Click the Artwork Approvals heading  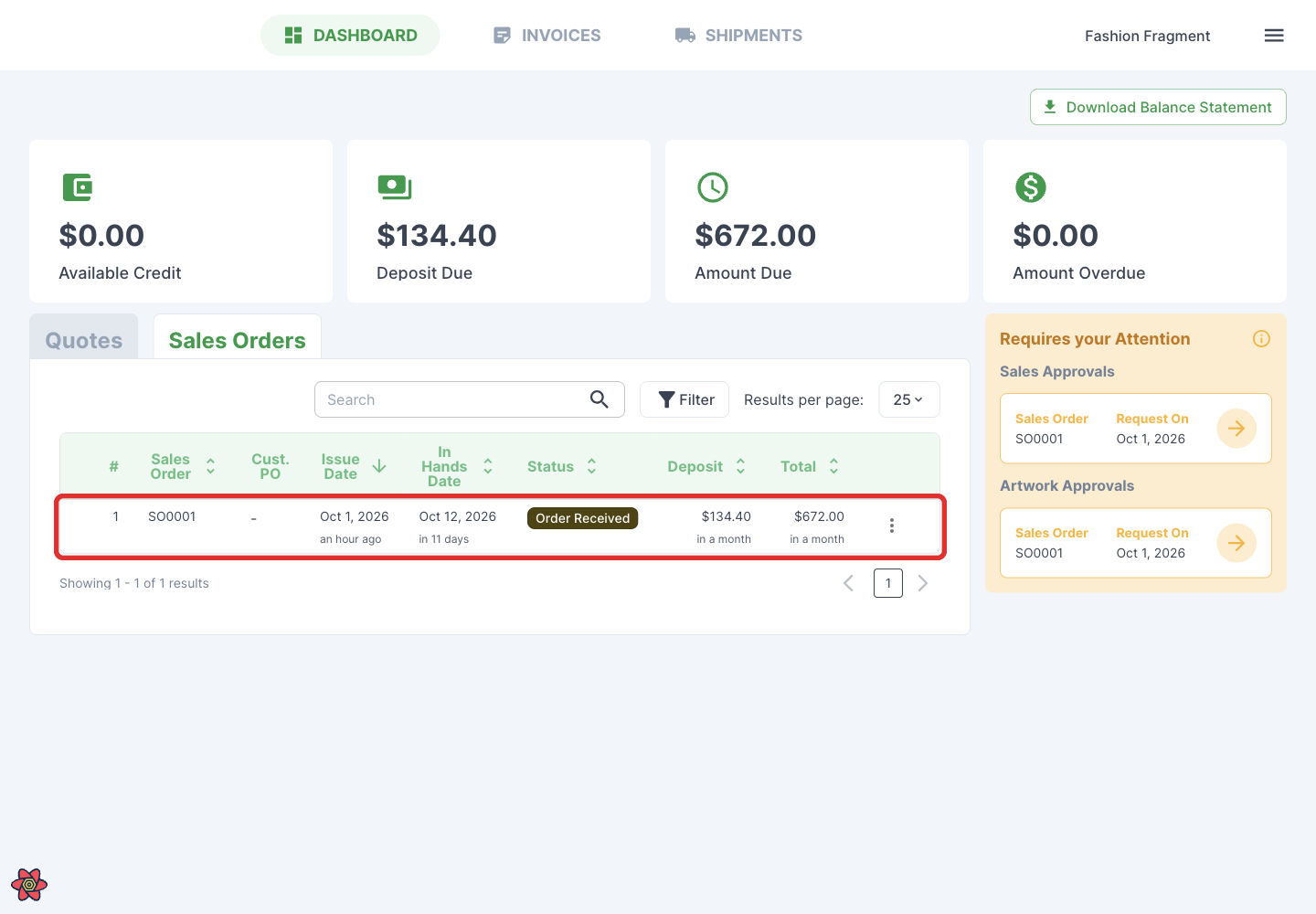click(1067, 485)
